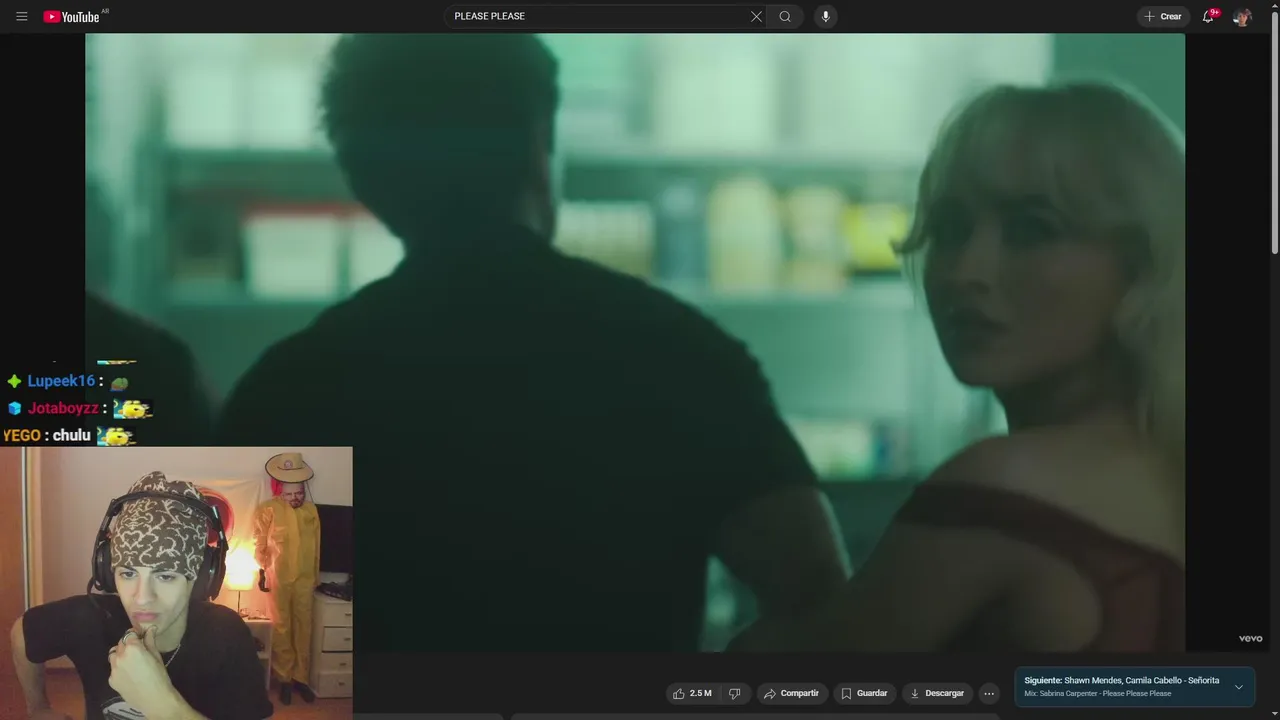The image size is (1280, 720).
Task: Open account avatar menu
Action: 1242,16
